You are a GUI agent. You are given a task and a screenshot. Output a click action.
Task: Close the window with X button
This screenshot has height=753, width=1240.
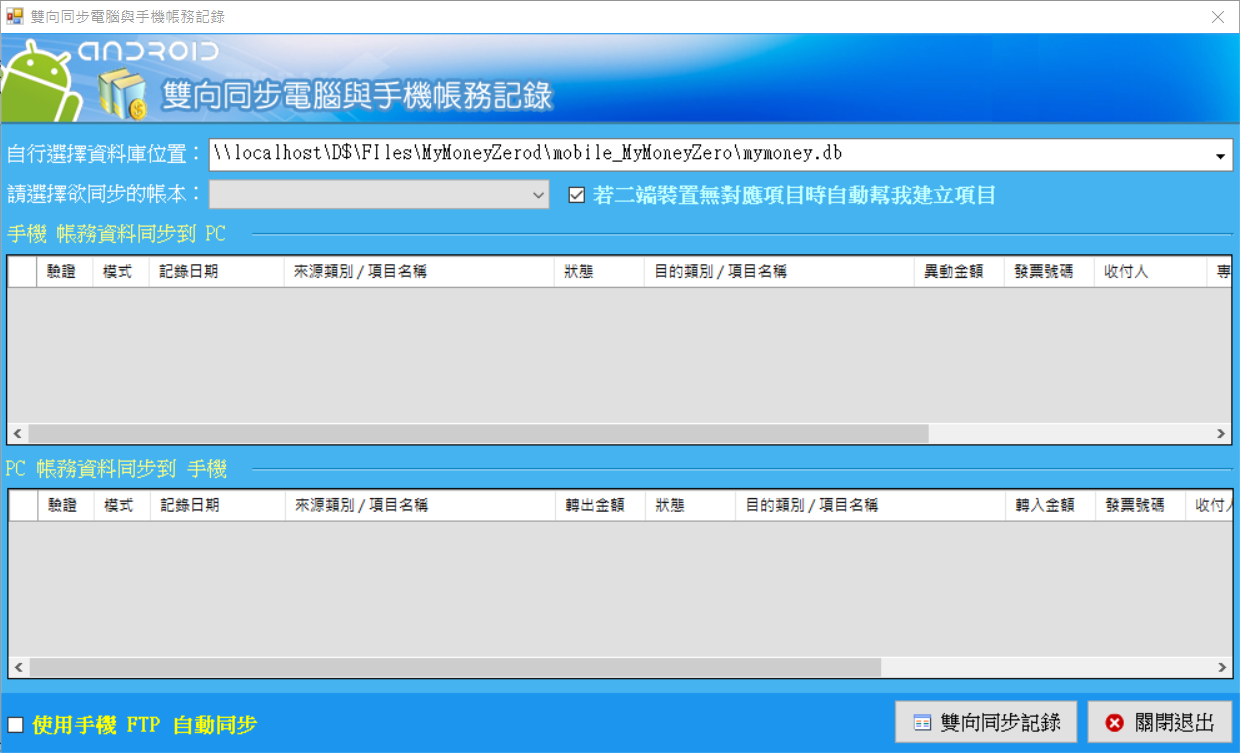tap(1217, 16)
